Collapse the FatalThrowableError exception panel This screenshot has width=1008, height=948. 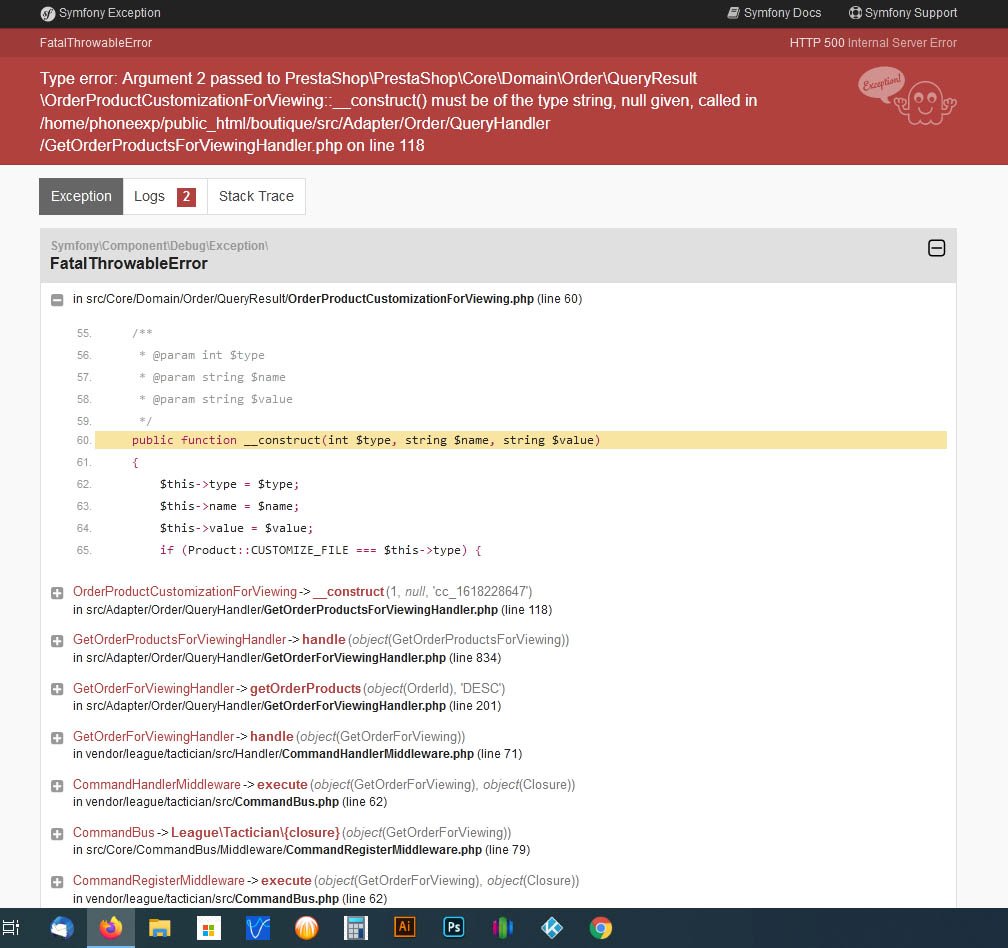[x=936, y=248]
